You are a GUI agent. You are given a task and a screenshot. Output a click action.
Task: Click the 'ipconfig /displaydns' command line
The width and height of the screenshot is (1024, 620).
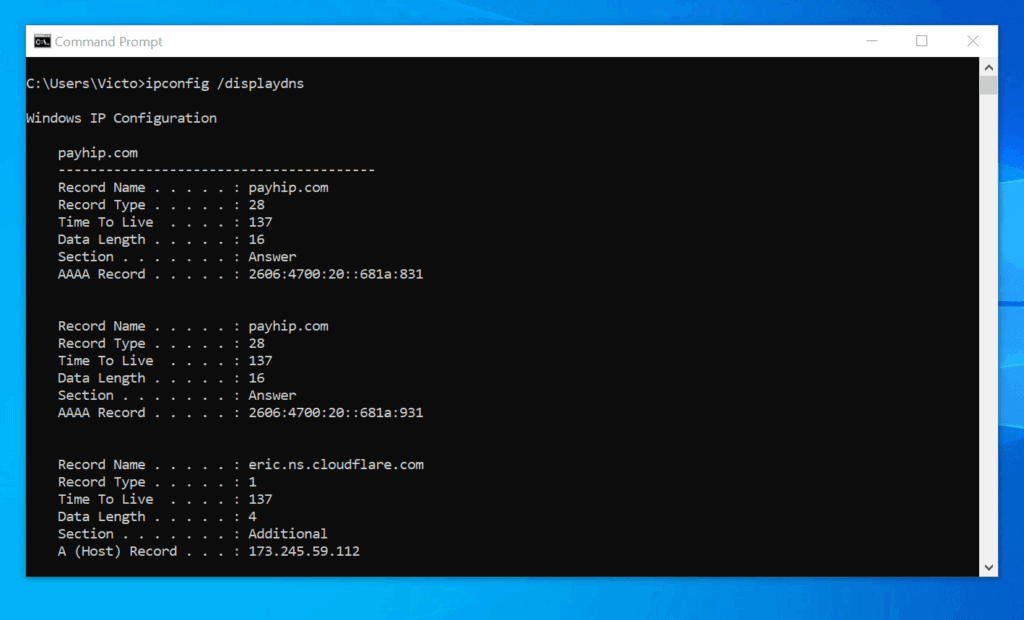[165, 84]
